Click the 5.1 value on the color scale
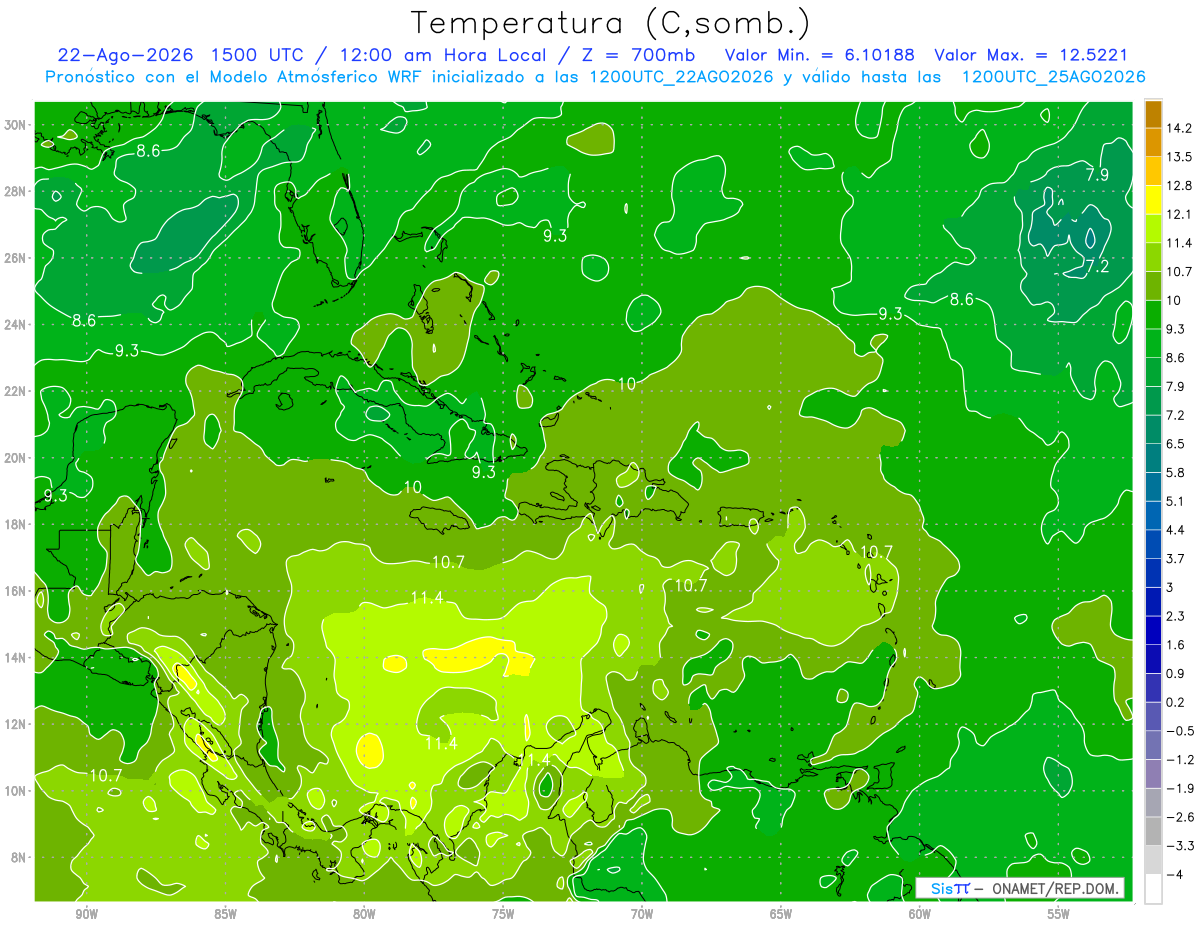This screenshot has width=1200, height=927. pyautogui.click(x=1176, y=501)
